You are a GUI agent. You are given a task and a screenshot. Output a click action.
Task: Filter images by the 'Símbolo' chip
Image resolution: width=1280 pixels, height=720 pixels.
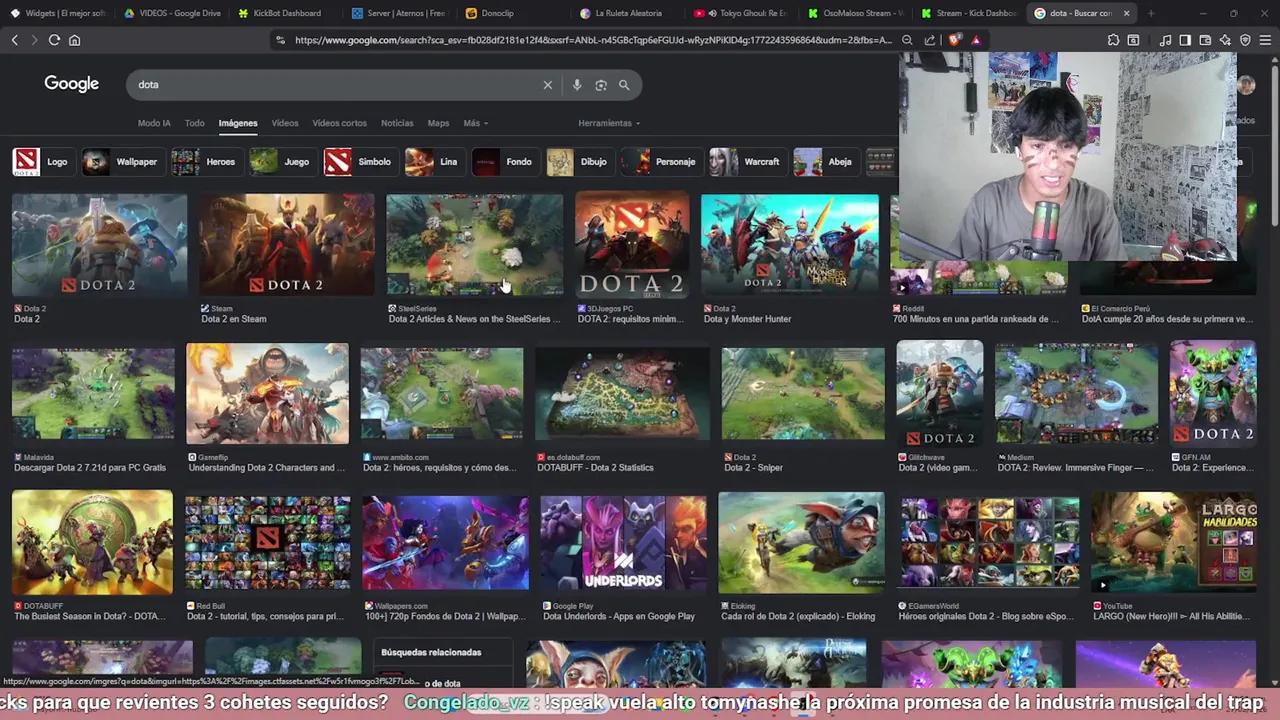pyautogui.click(x=359, y=162)
